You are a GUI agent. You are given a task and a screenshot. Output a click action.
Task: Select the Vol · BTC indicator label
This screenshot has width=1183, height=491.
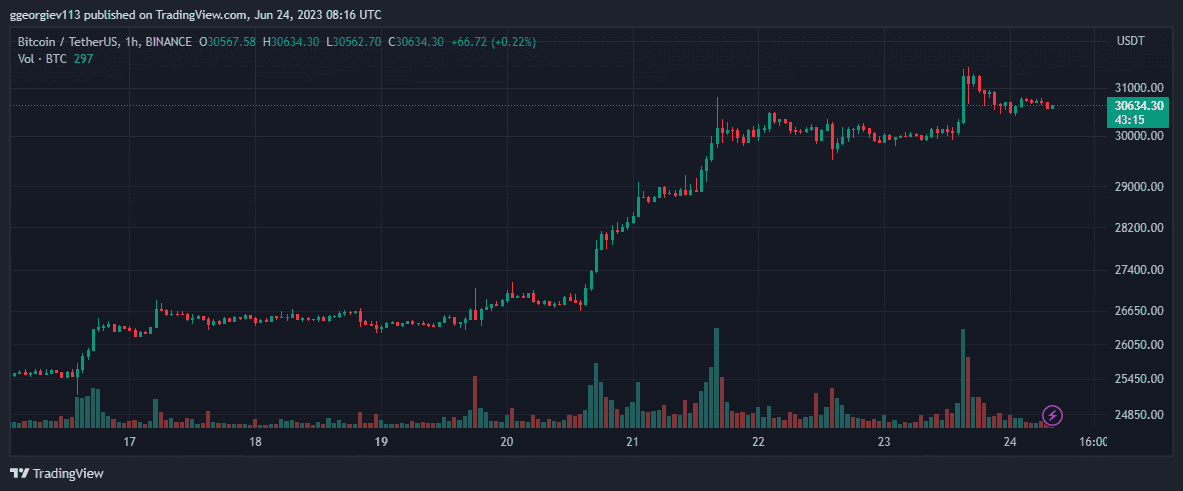pyautogui.click(x=41, y=59)
